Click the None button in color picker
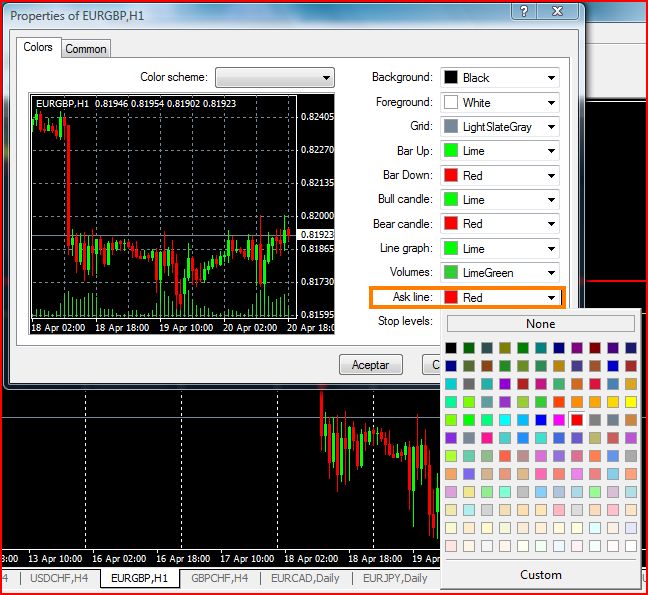The height and width of the screenshot is (595, 648). pyautogui.click(x=540, y=324)
